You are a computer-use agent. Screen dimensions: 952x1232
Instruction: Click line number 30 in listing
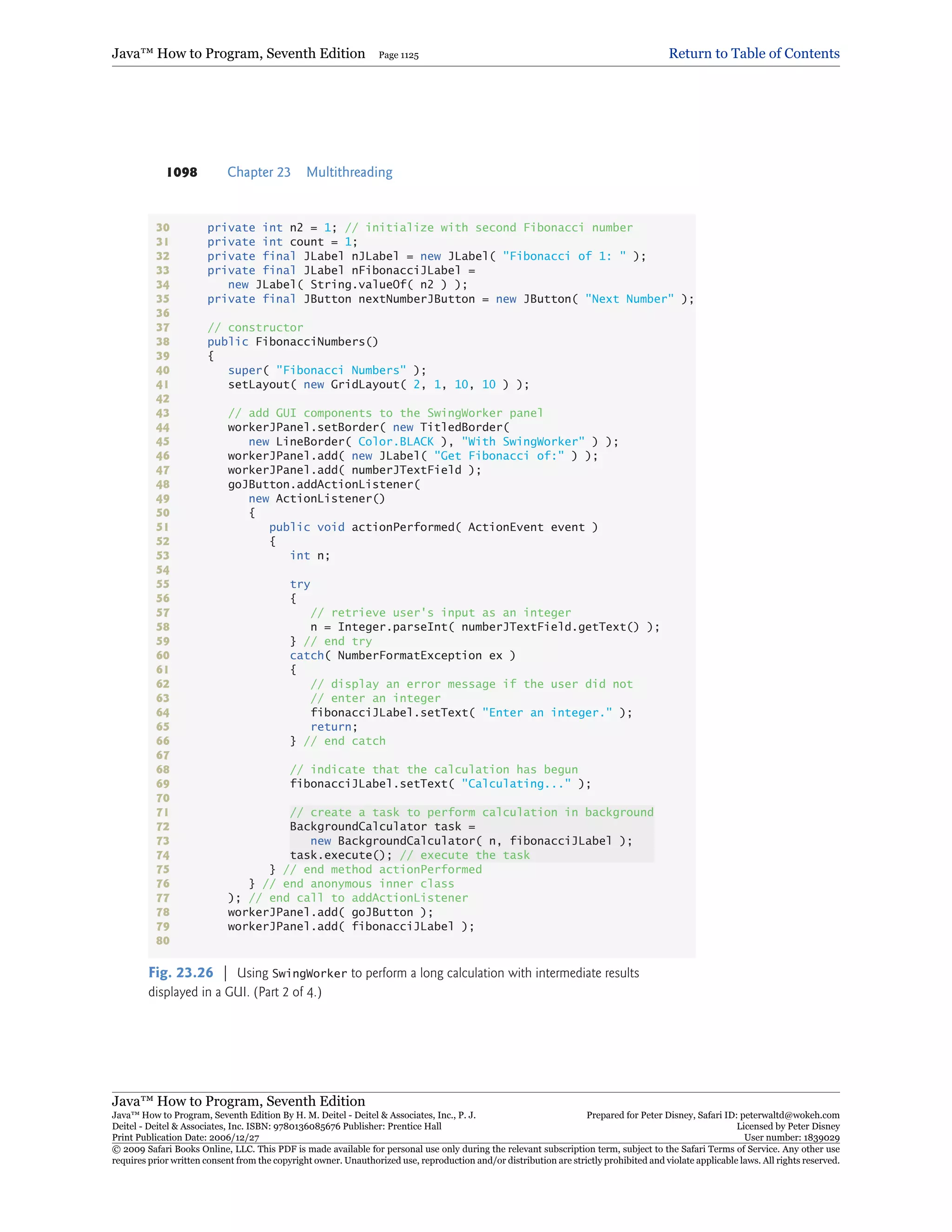[162, 227]
